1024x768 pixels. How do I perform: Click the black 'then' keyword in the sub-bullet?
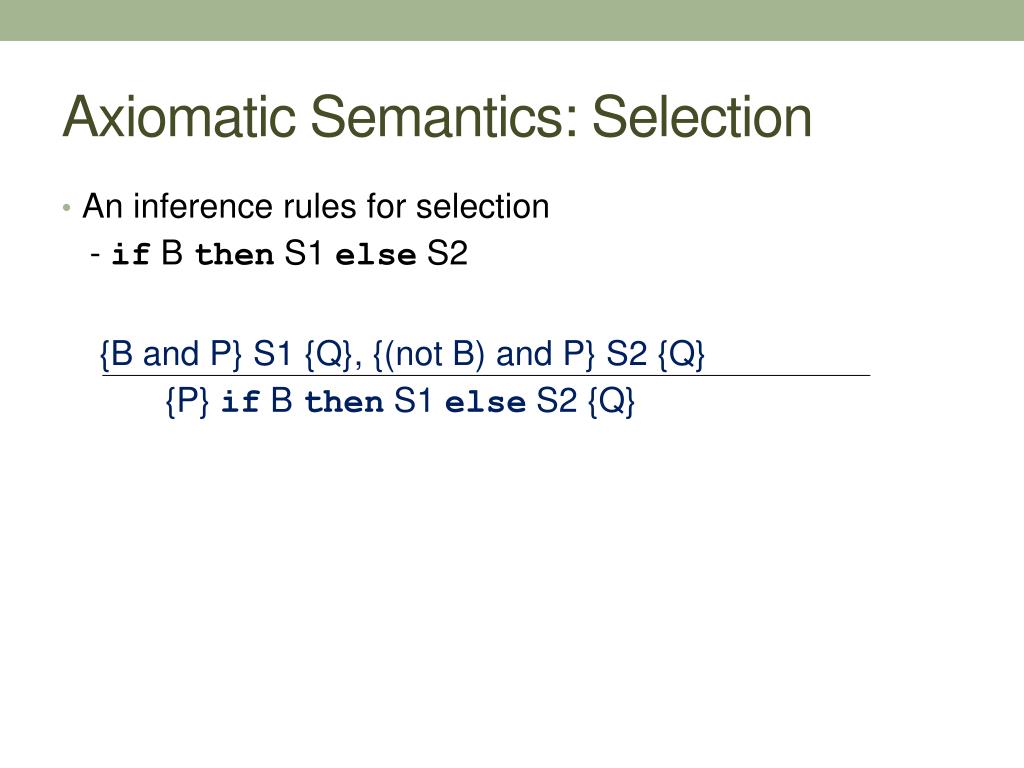pyautogui.click(x=234, y=253)
